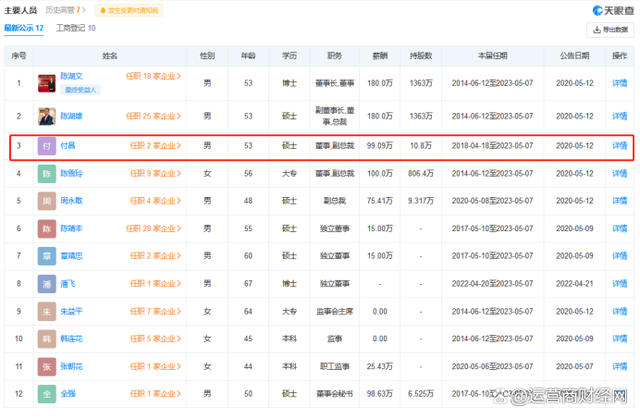The width and height of the screenshot is (640, 419).
Task: Open 张朝花's profile name link
Action: click(71, 366)
